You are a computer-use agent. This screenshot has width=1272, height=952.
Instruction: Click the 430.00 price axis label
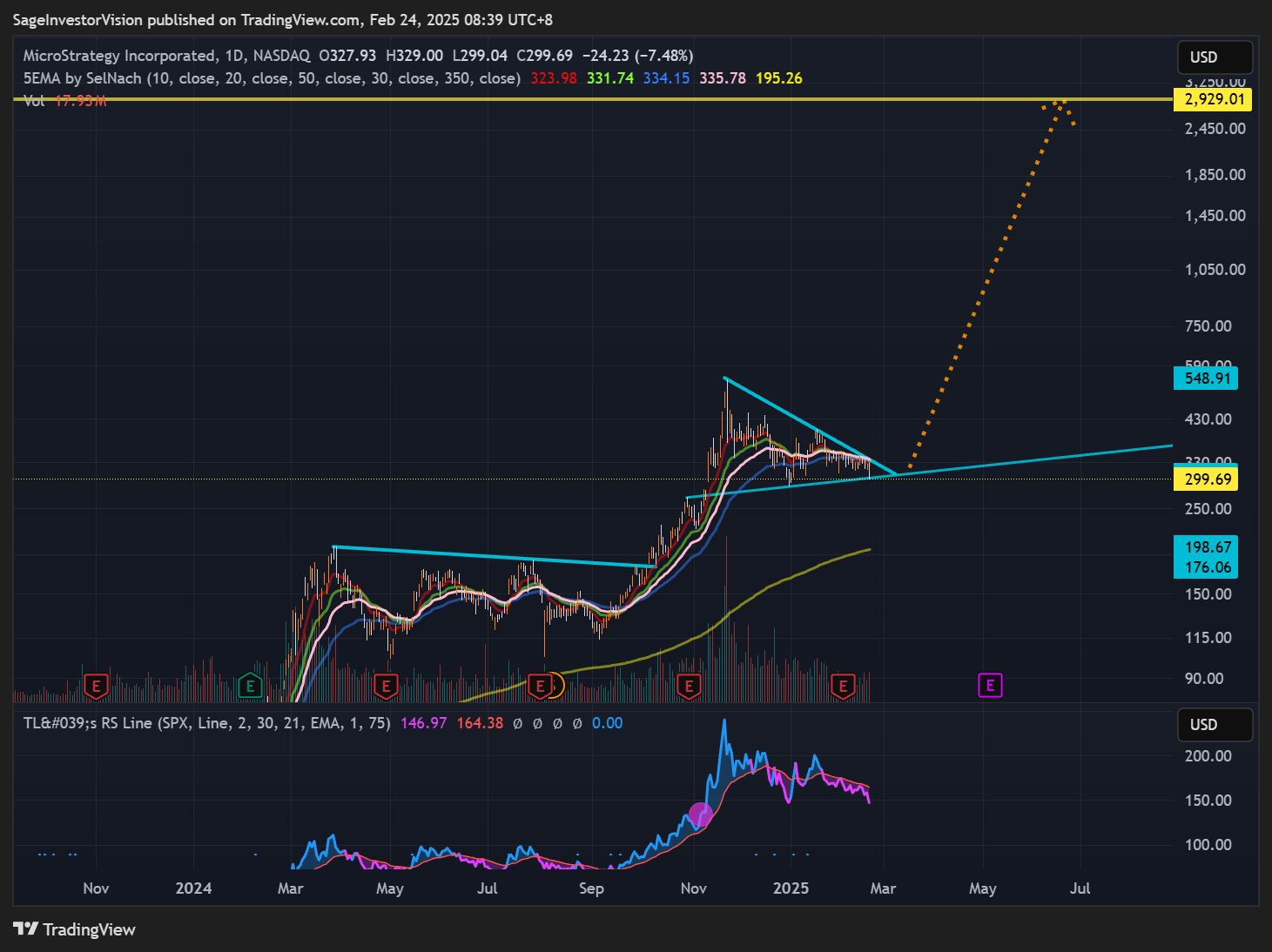tap(1208, 419)
